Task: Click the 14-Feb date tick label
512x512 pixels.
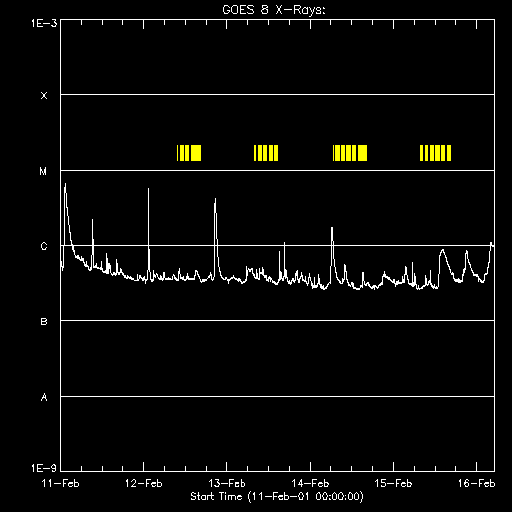Action: coord(310,483)
